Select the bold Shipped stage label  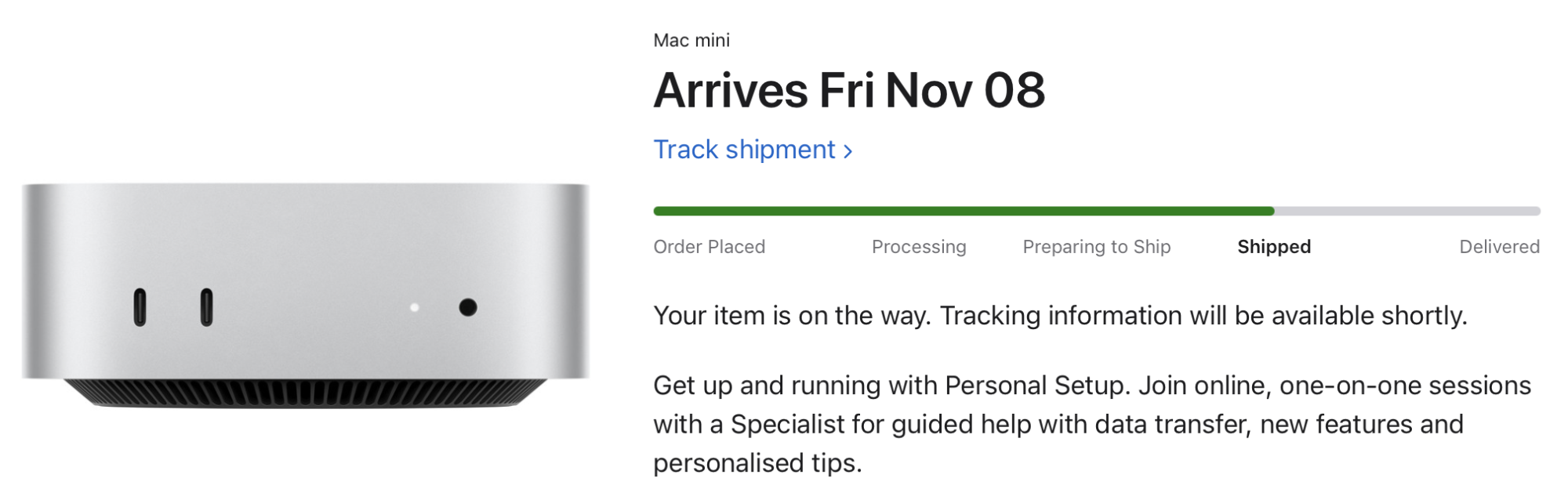tap(1274, 247)
